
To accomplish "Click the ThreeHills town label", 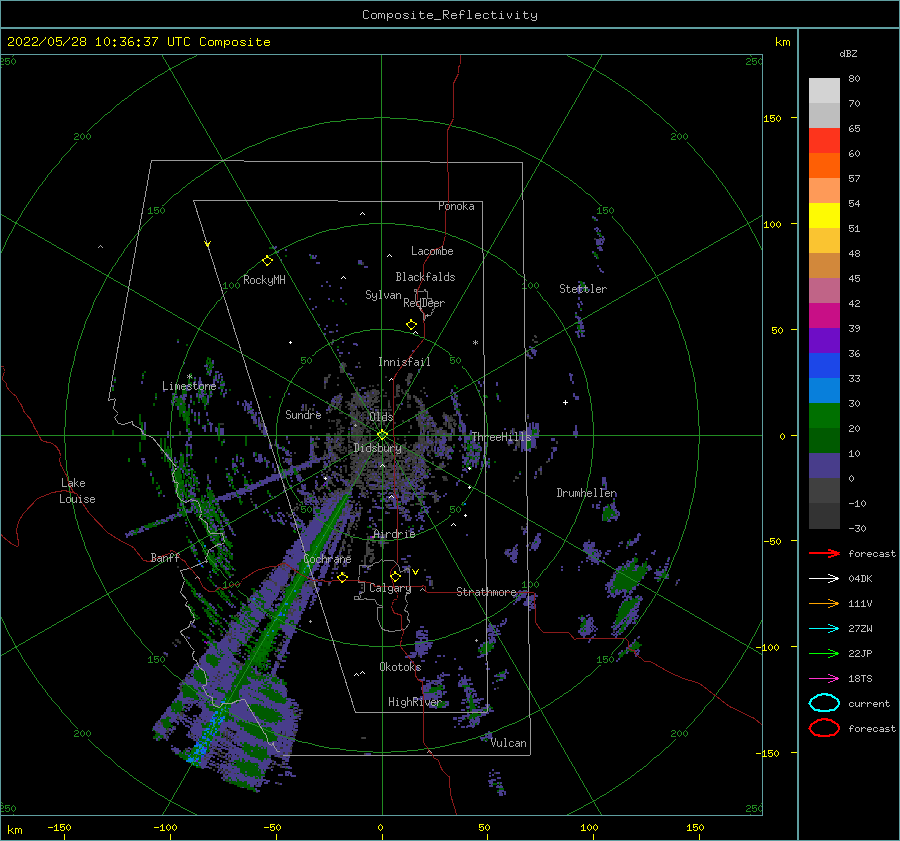I will point(501,437).
